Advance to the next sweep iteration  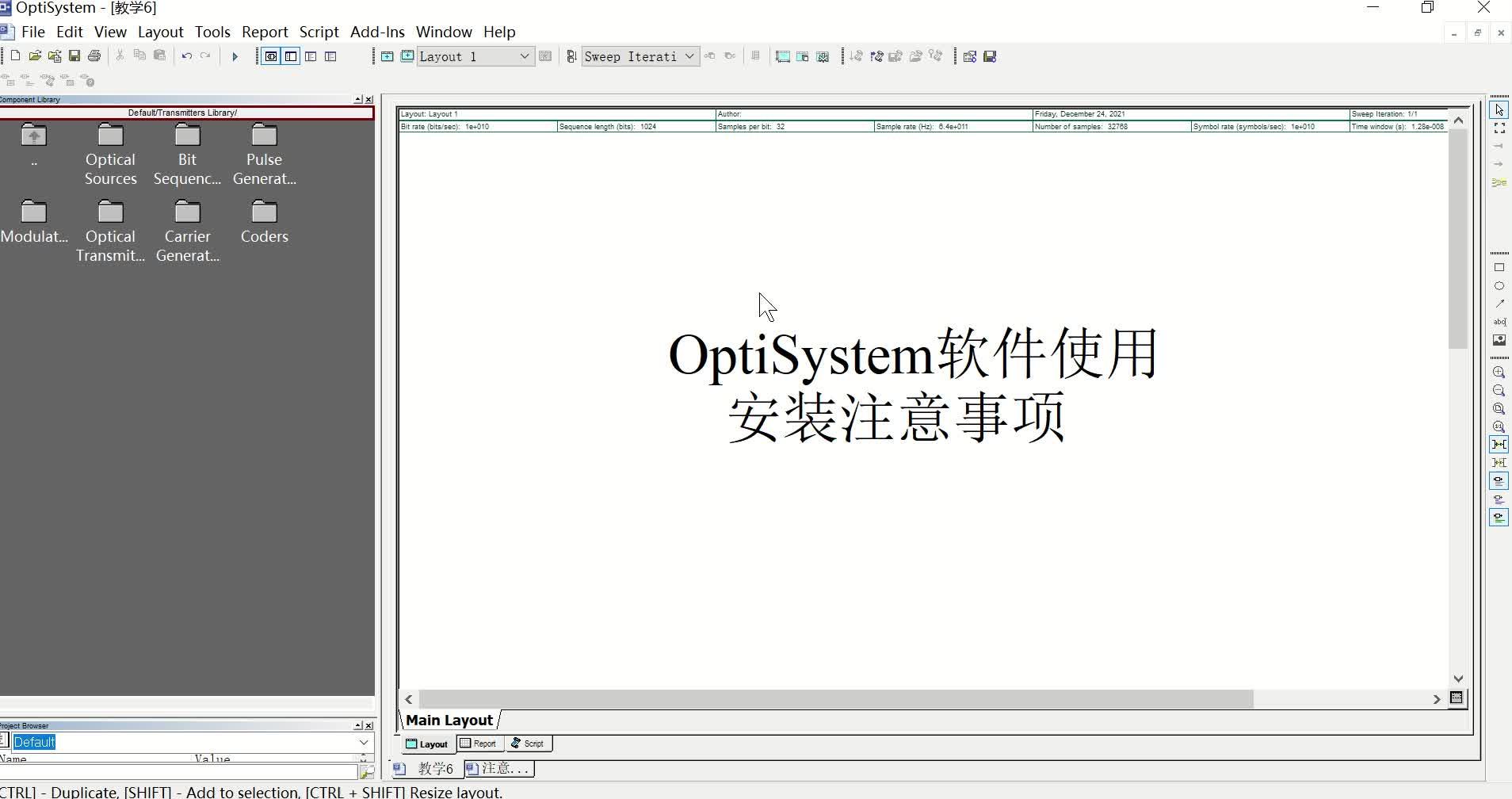(731, 55)
